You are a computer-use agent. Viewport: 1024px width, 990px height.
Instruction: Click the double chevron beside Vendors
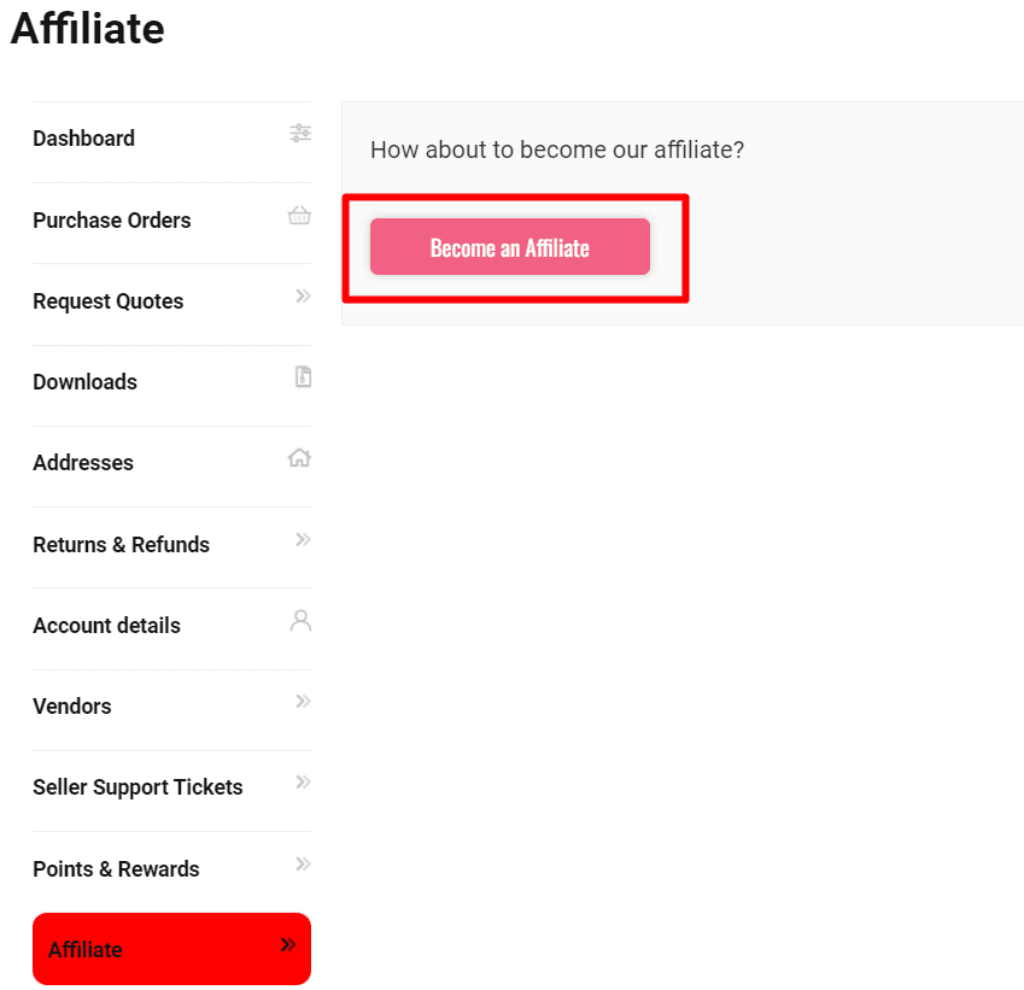(303, 702)
